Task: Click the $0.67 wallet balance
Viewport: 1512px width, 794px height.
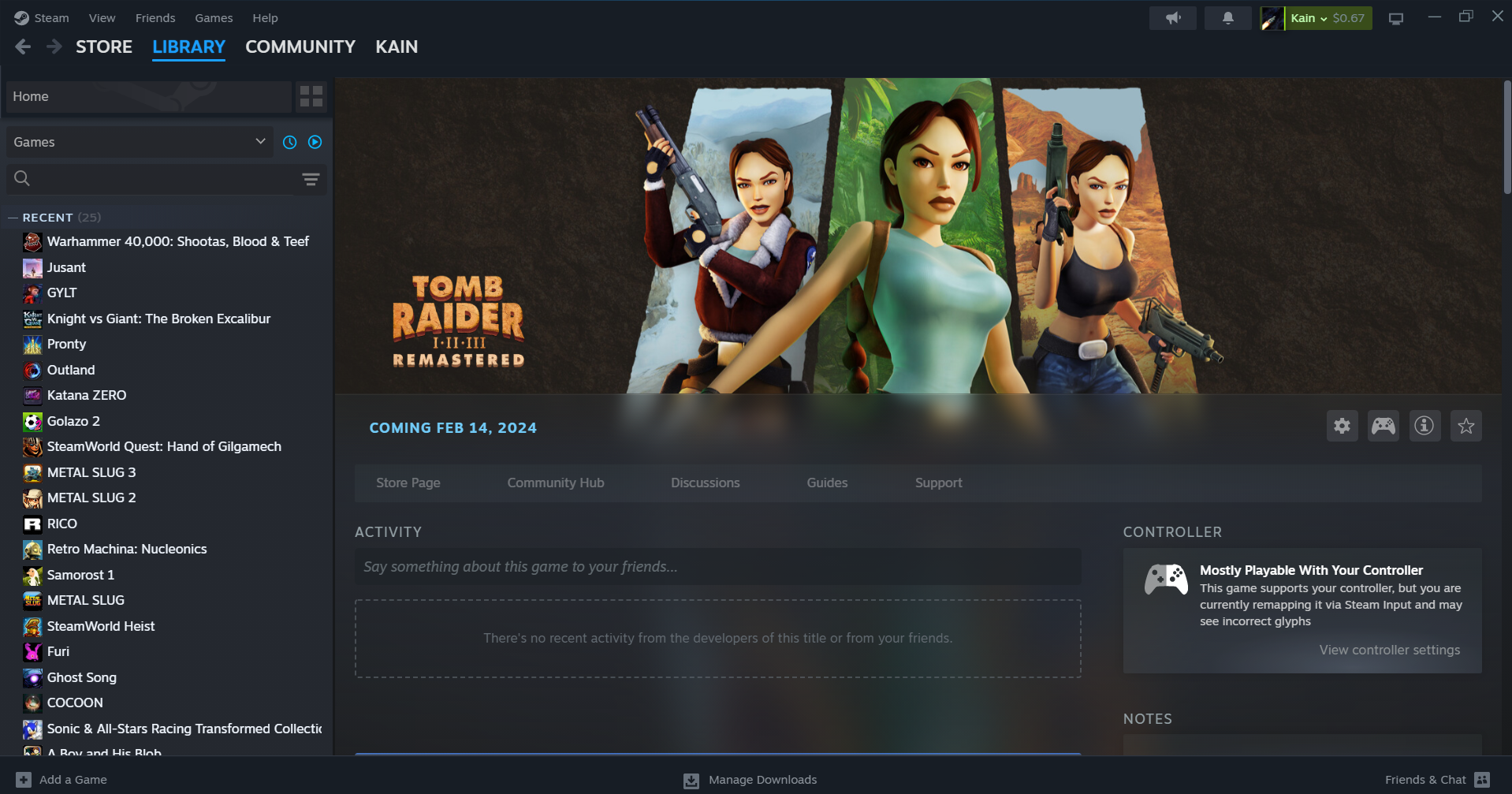Action: (1349, 18)
